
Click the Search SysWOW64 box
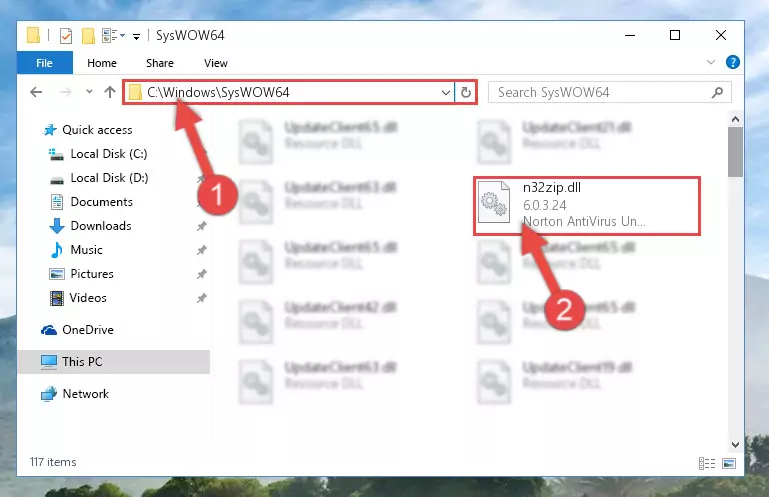tap(610, 92)
